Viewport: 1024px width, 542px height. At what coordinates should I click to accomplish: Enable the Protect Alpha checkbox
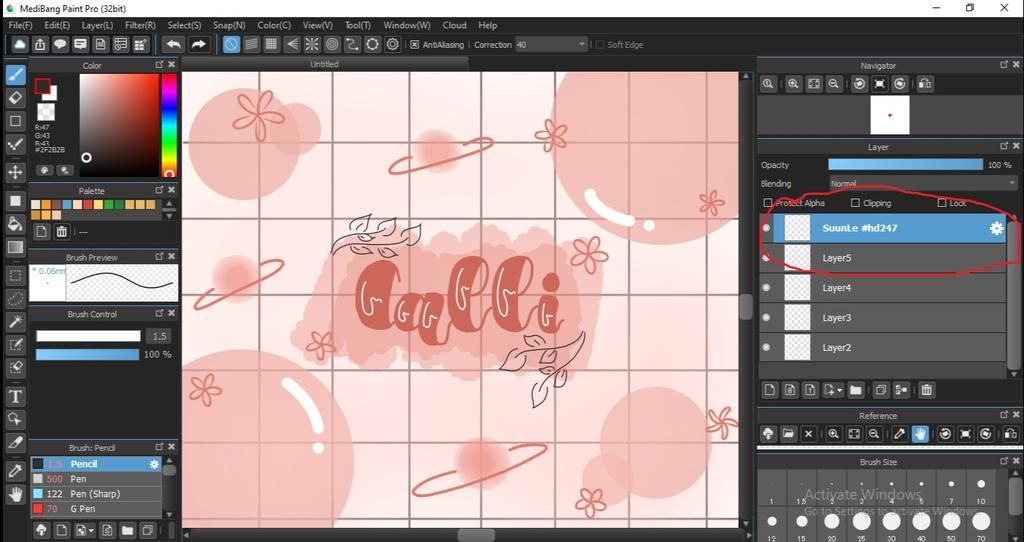click(768, 203)
